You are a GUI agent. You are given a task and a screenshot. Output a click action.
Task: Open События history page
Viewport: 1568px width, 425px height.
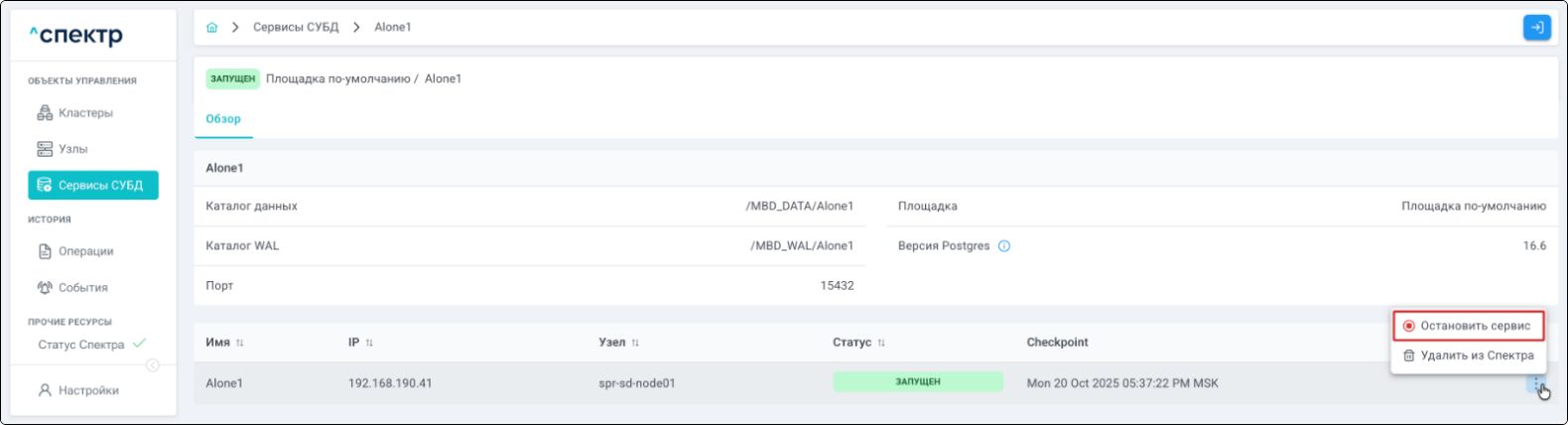pos(82,288)
